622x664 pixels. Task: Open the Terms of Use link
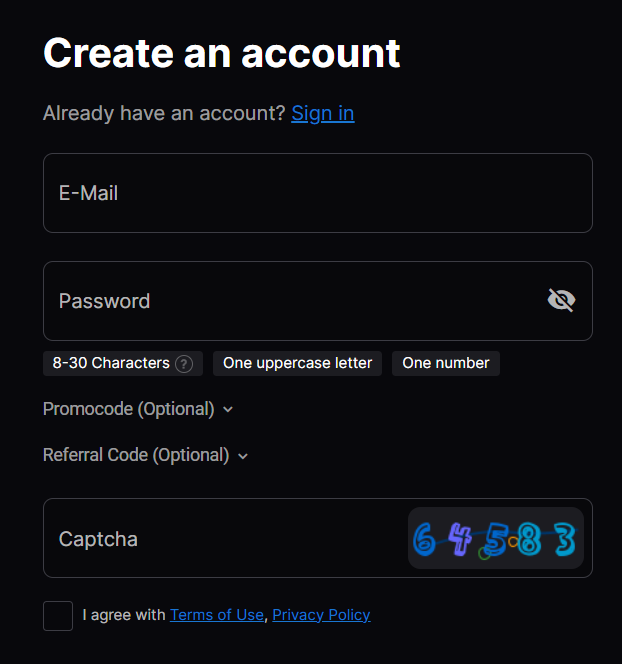[216, 615]
